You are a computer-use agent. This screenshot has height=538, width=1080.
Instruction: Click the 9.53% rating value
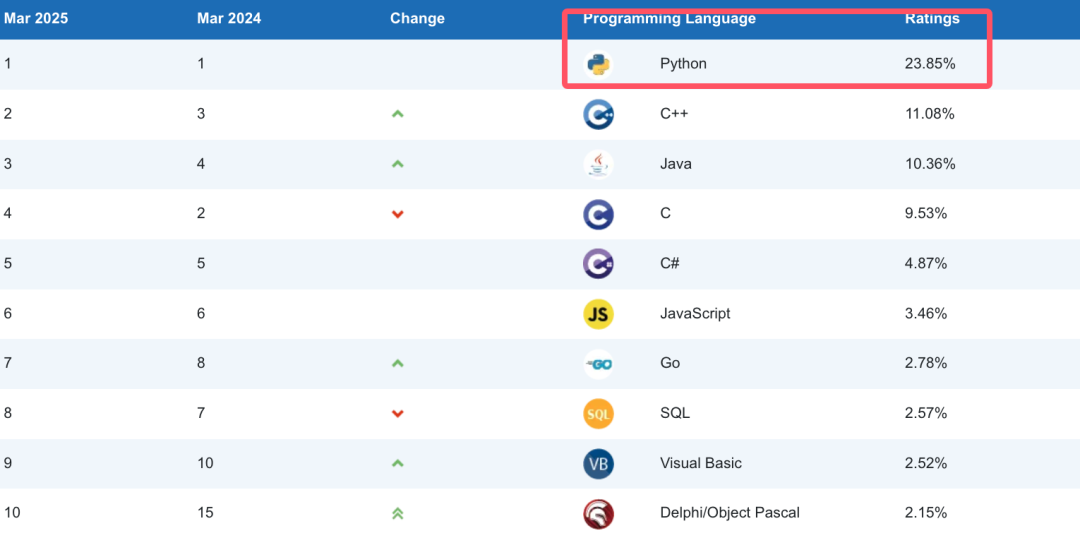(x=926, y=214)
